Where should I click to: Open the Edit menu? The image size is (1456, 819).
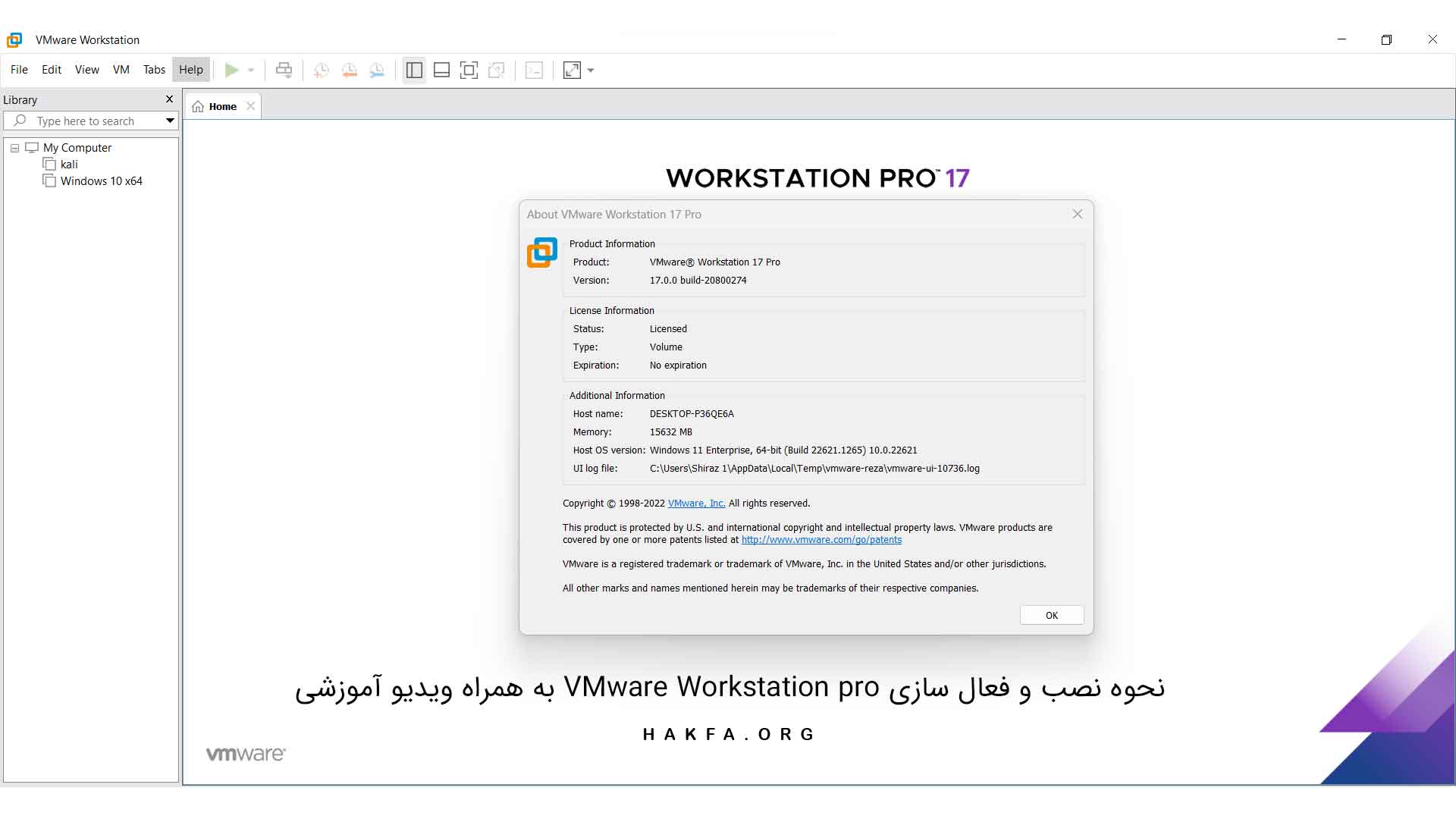[x=52, y=70]
